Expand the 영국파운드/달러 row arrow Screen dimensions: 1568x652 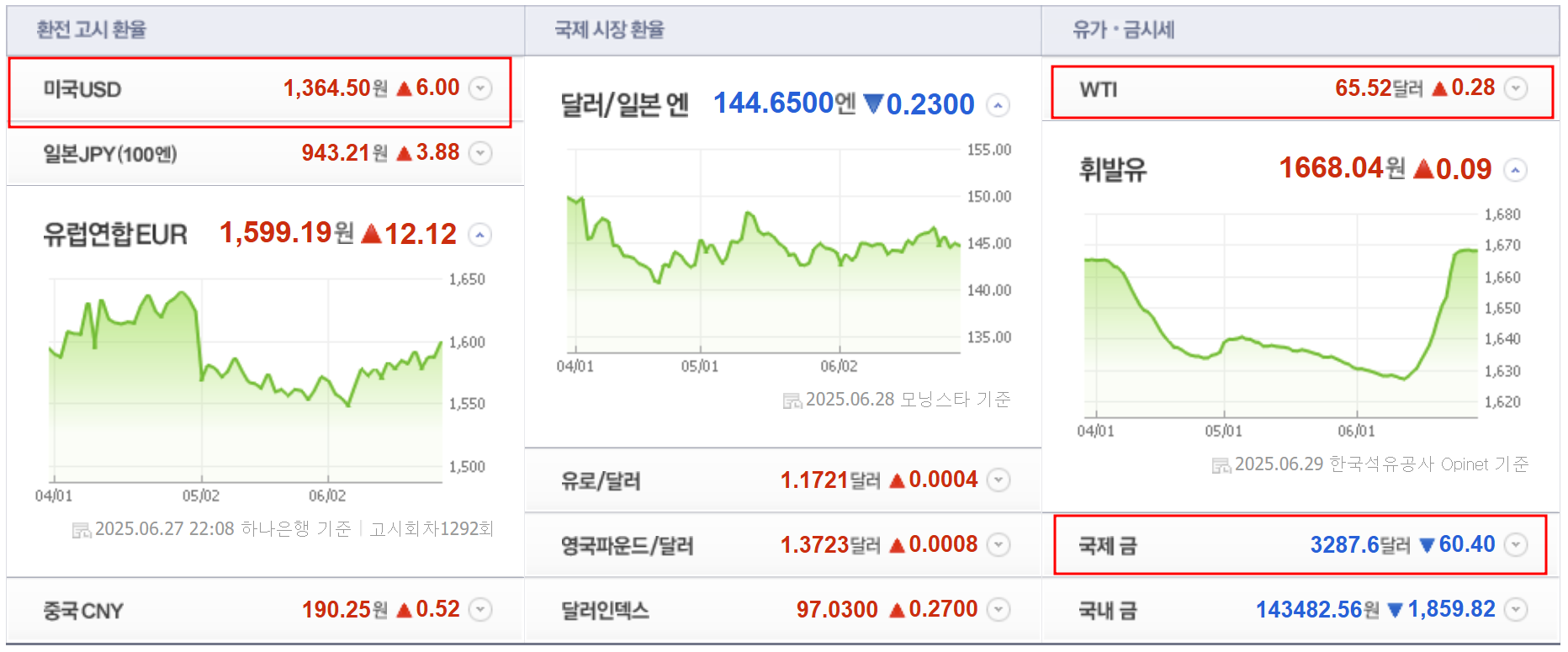998,544
